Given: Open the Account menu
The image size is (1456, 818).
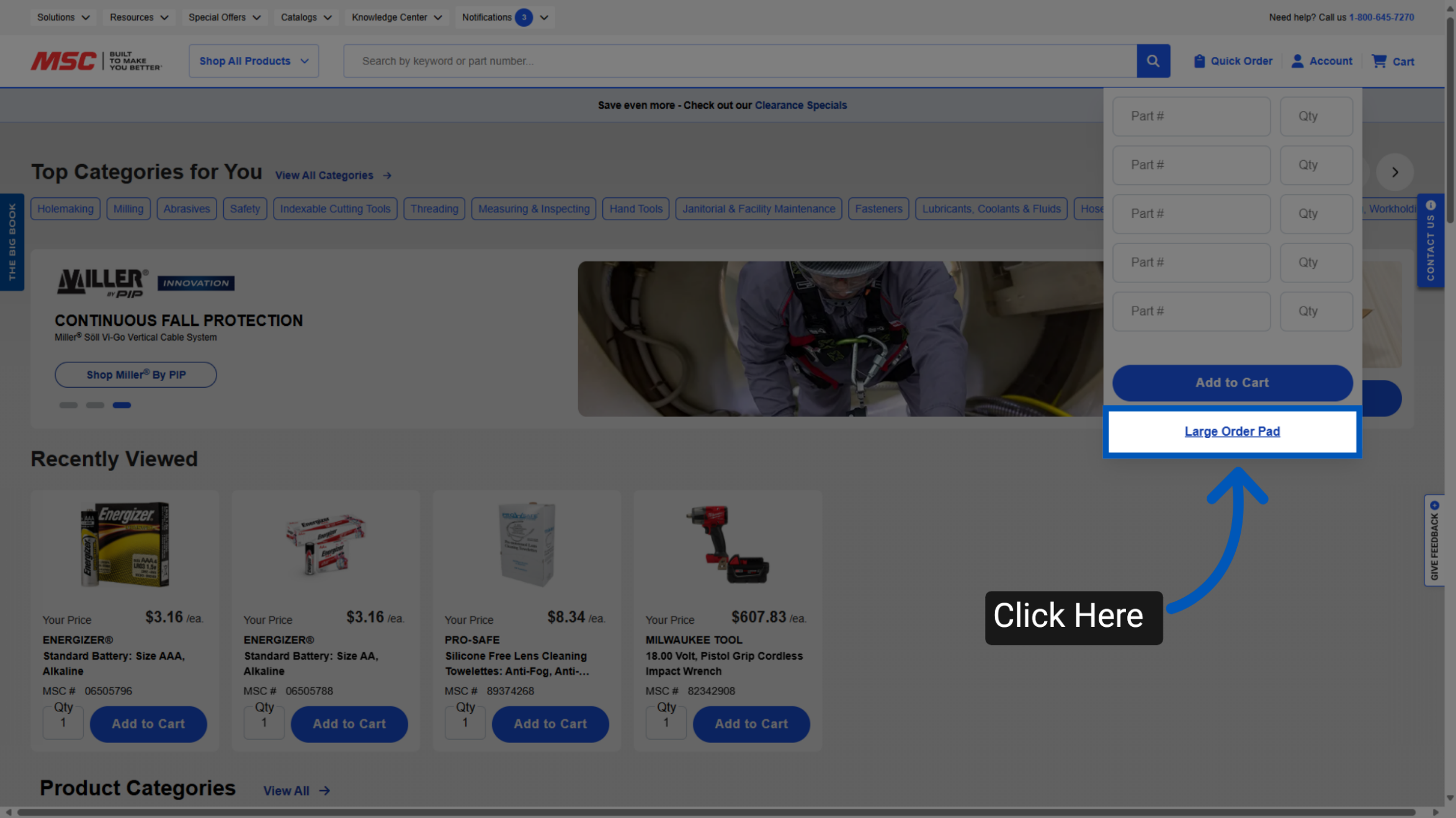Looking at the screenshot, I should coord(1322,61).
